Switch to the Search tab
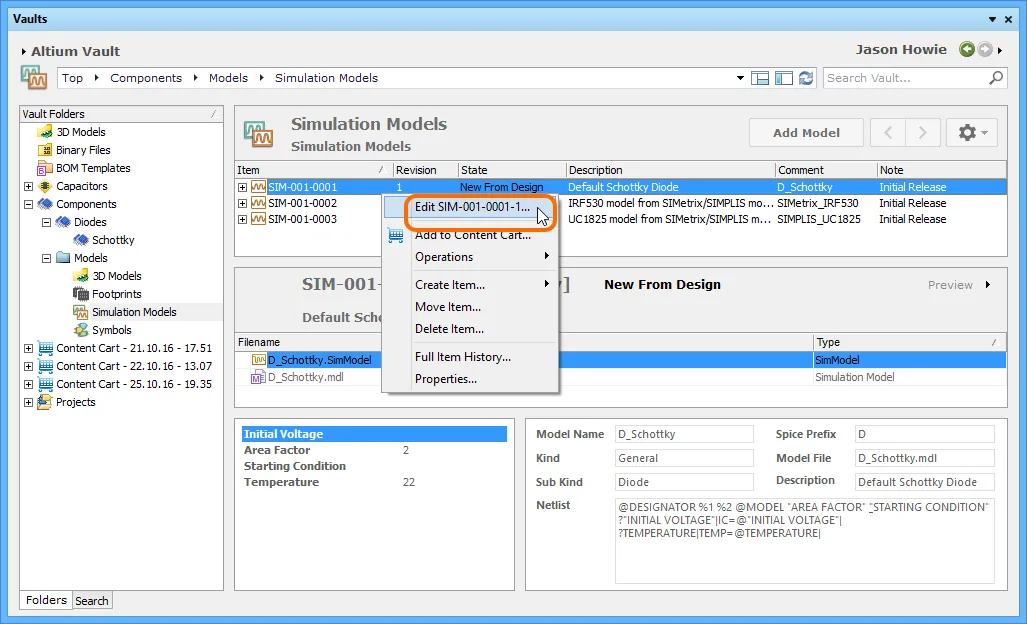The image size is (1027, 624). [x=92, y=600]
